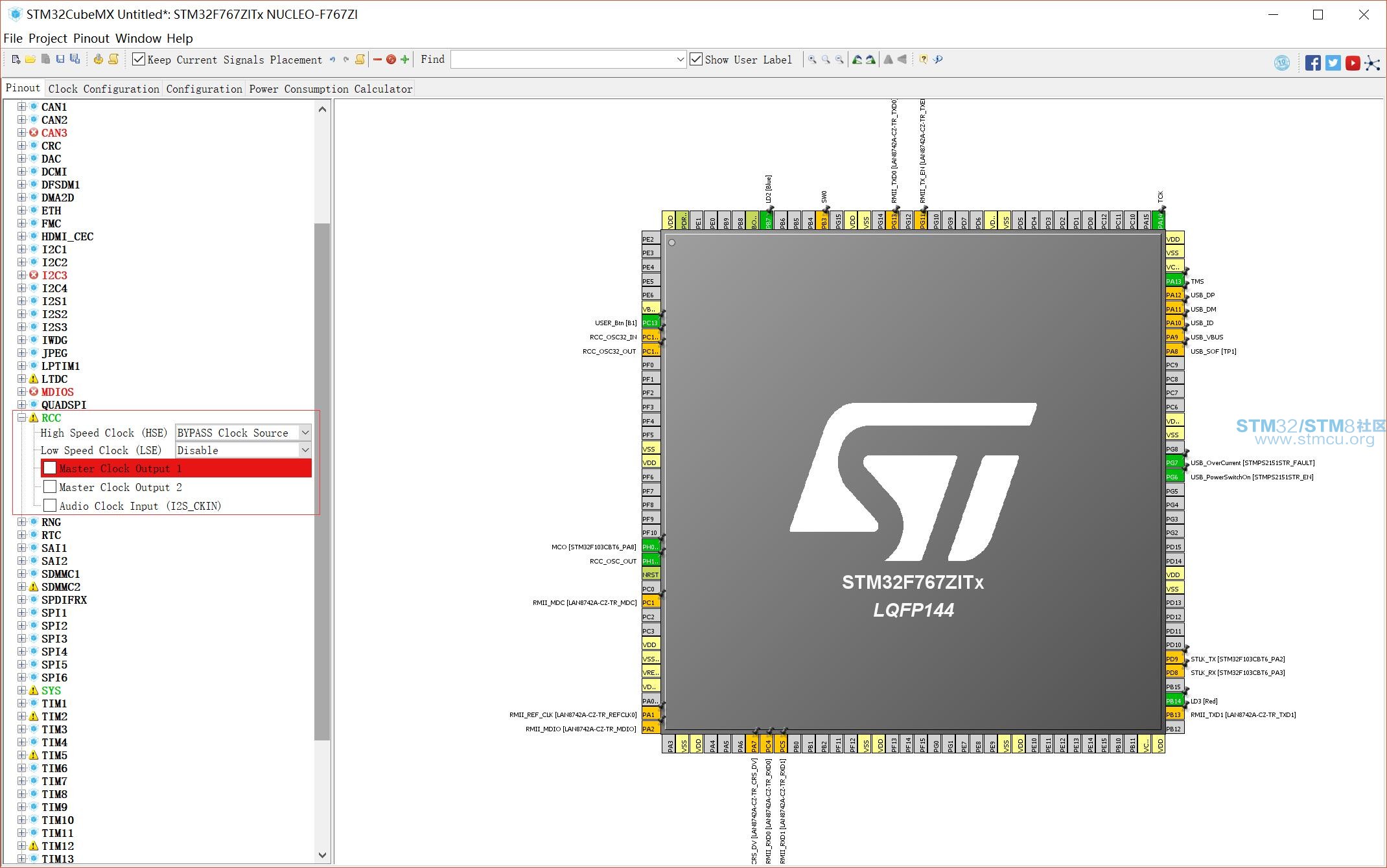Open the Project menu

[48, 38]
